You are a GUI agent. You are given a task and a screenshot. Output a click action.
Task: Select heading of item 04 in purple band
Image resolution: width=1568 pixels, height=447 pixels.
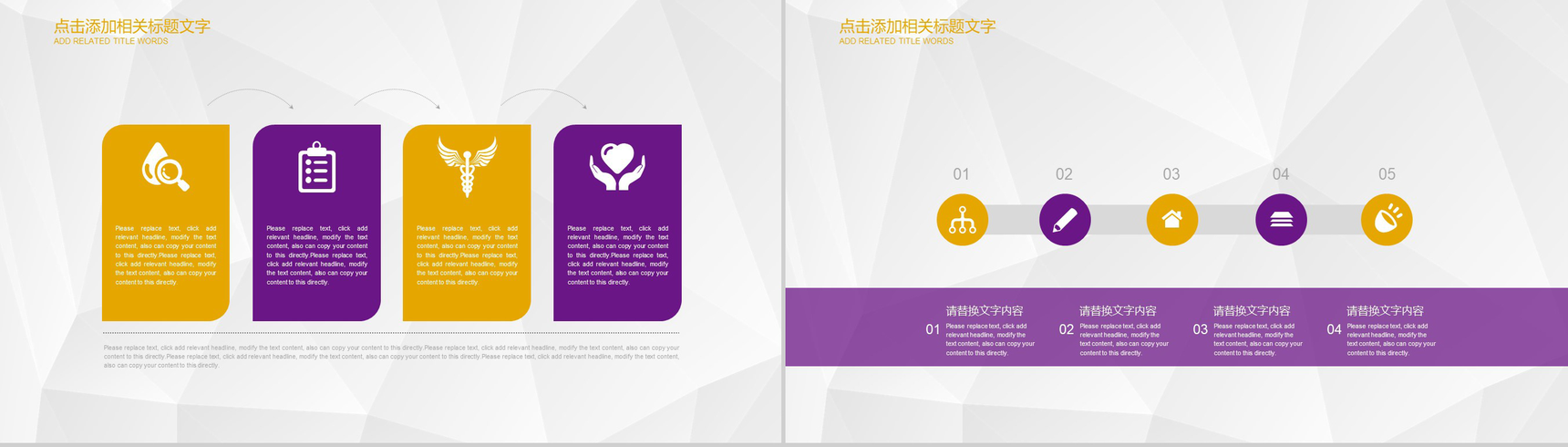click(1386, 311)
